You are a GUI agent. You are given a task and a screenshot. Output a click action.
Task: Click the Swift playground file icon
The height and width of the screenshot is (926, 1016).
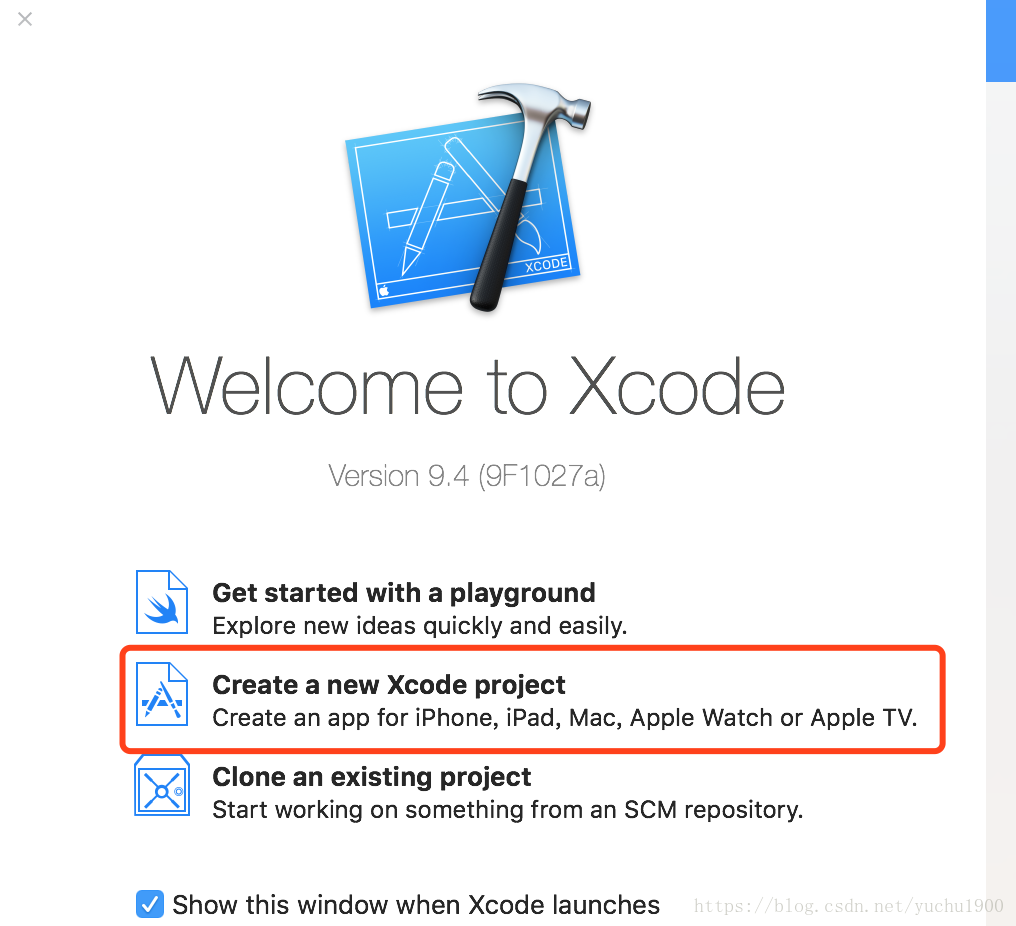pos(162,602)
